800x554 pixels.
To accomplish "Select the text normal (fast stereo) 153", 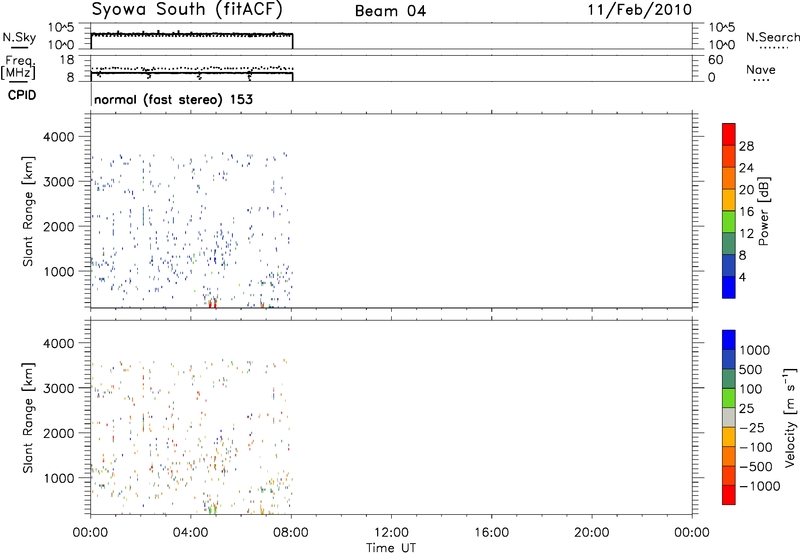I will [173, 99].
